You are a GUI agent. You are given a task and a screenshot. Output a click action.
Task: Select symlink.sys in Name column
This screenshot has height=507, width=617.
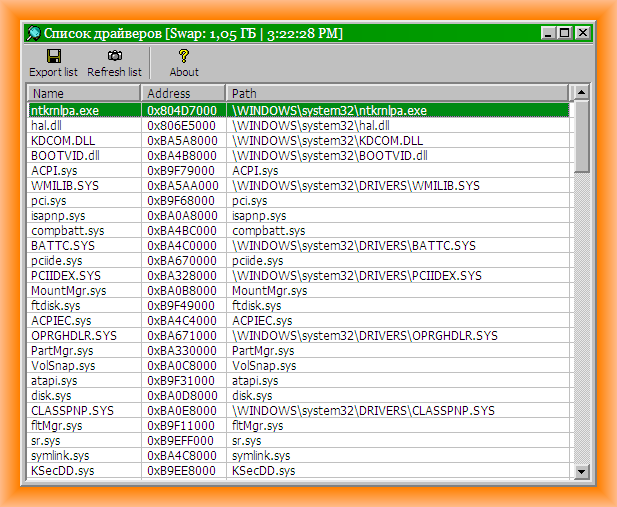pyautogui.click(x=60, y=455)
